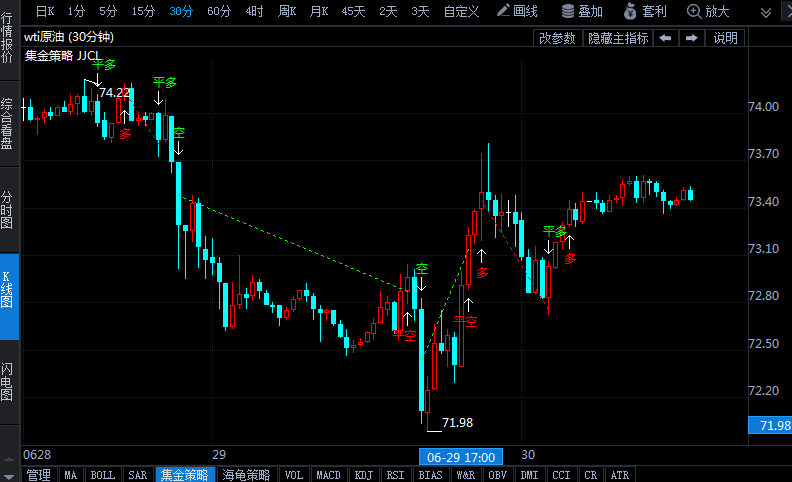792x482 pixels.
Task: Select the 月K monthly chart
Action: click(319, 11)
